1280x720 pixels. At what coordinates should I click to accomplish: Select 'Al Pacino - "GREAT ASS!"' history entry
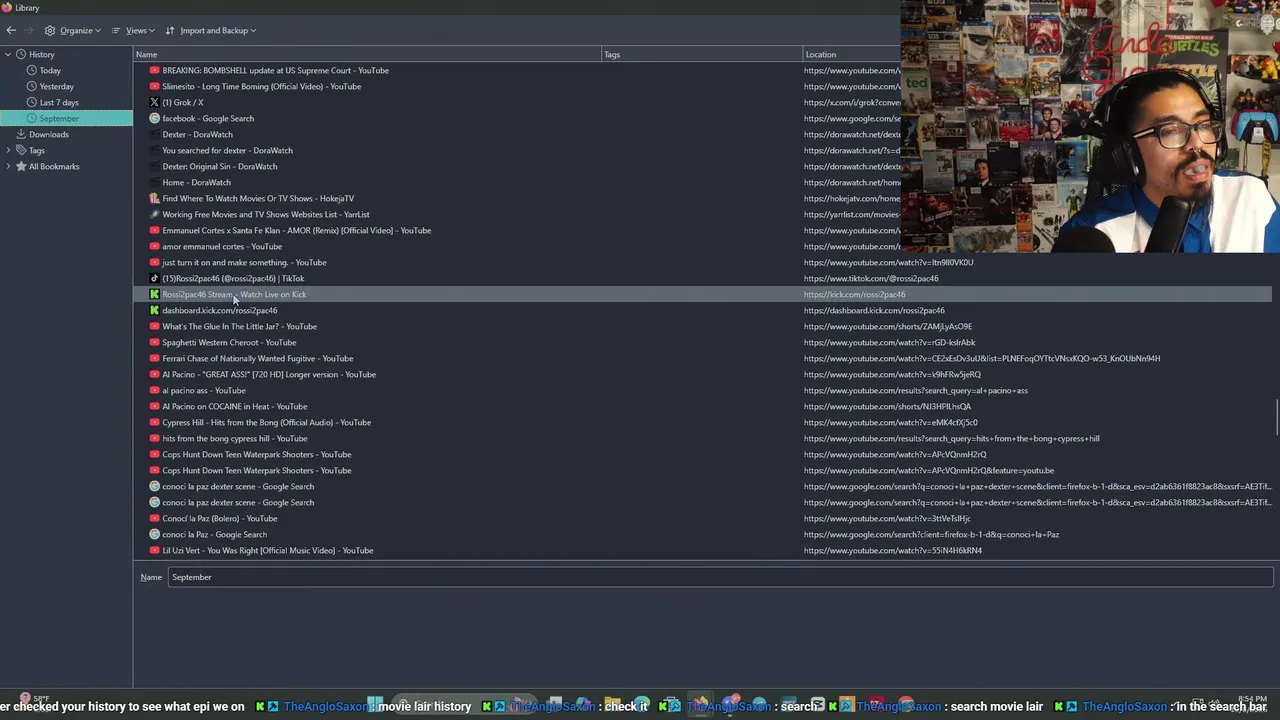coord(269,374)
